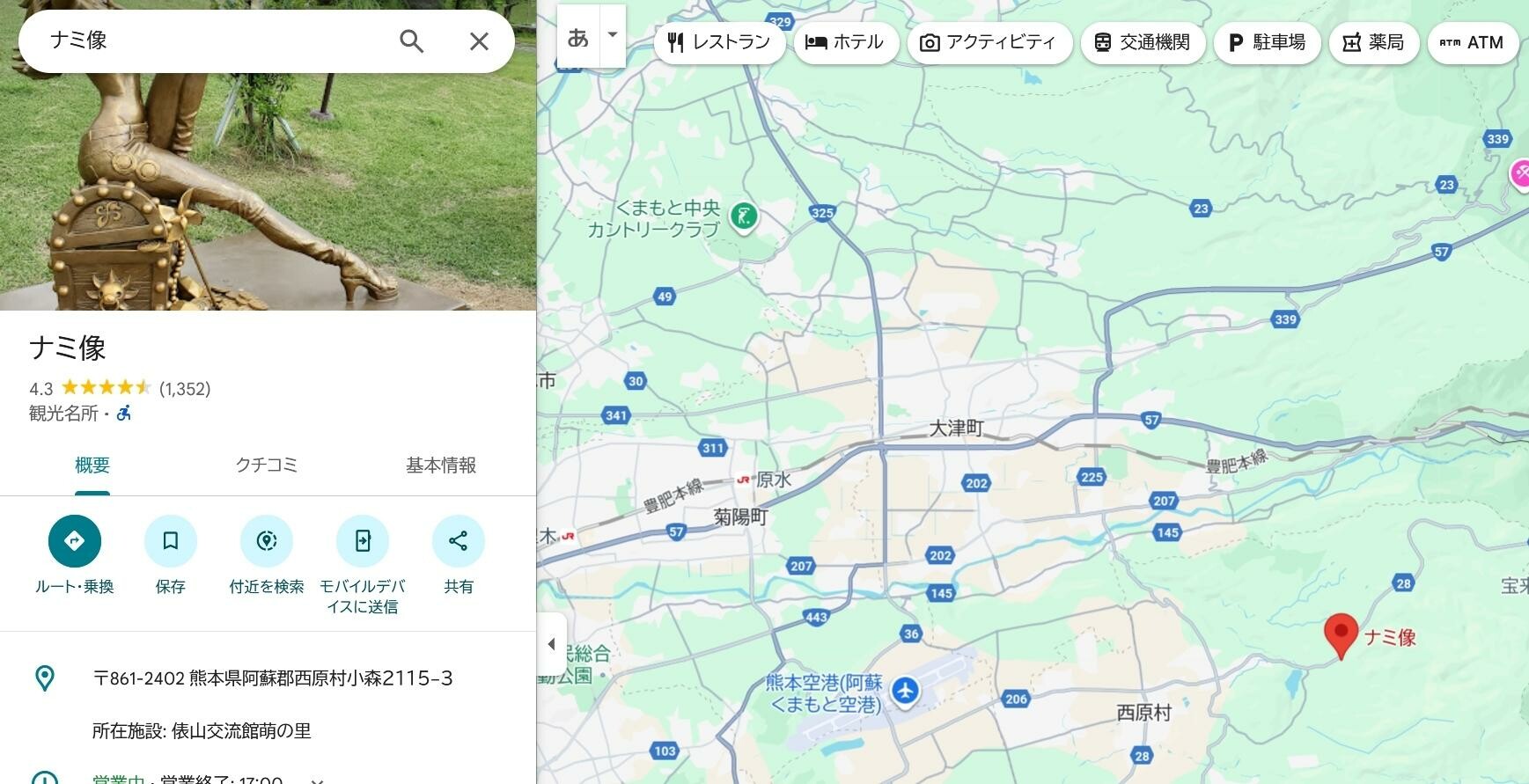Filter map by ホテル
Screen dimensions: 1529x784
point(846,42)
